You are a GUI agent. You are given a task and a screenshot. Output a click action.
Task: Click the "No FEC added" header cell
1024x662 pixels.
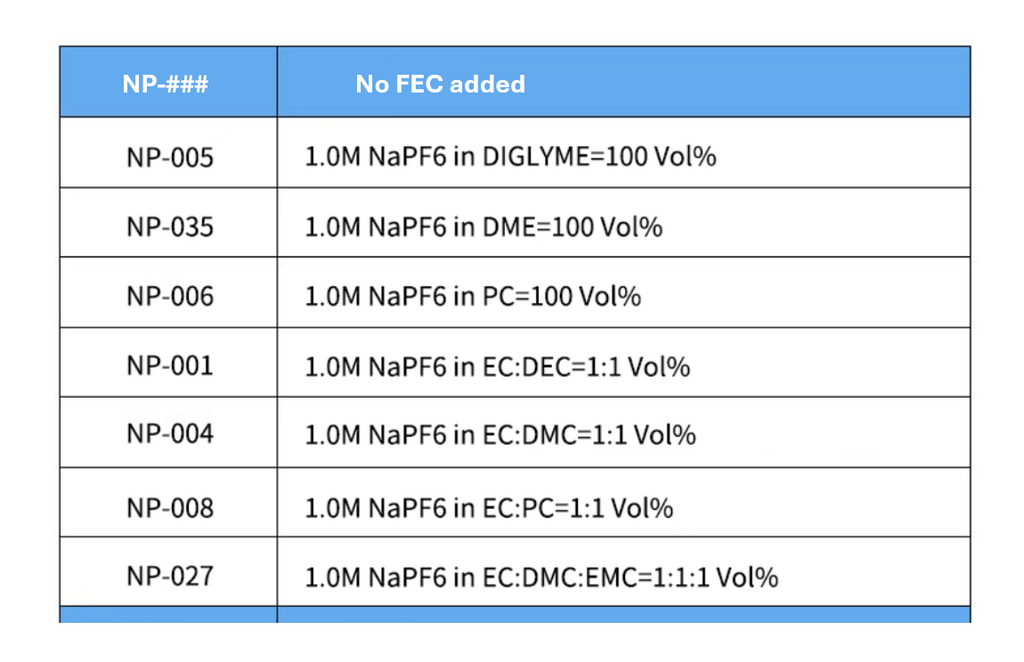(x=440, y=84)
